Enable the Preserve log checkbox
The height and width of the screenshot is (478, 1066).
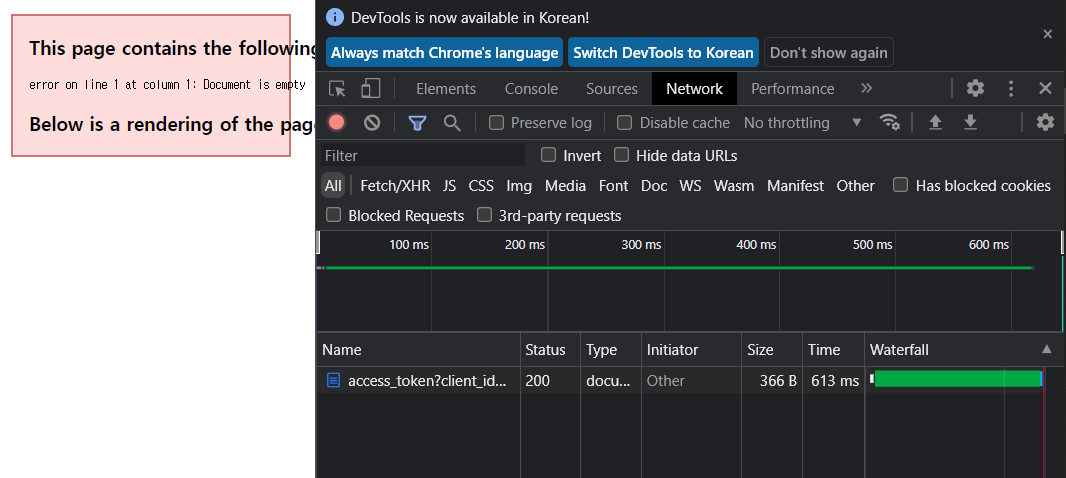496,123
